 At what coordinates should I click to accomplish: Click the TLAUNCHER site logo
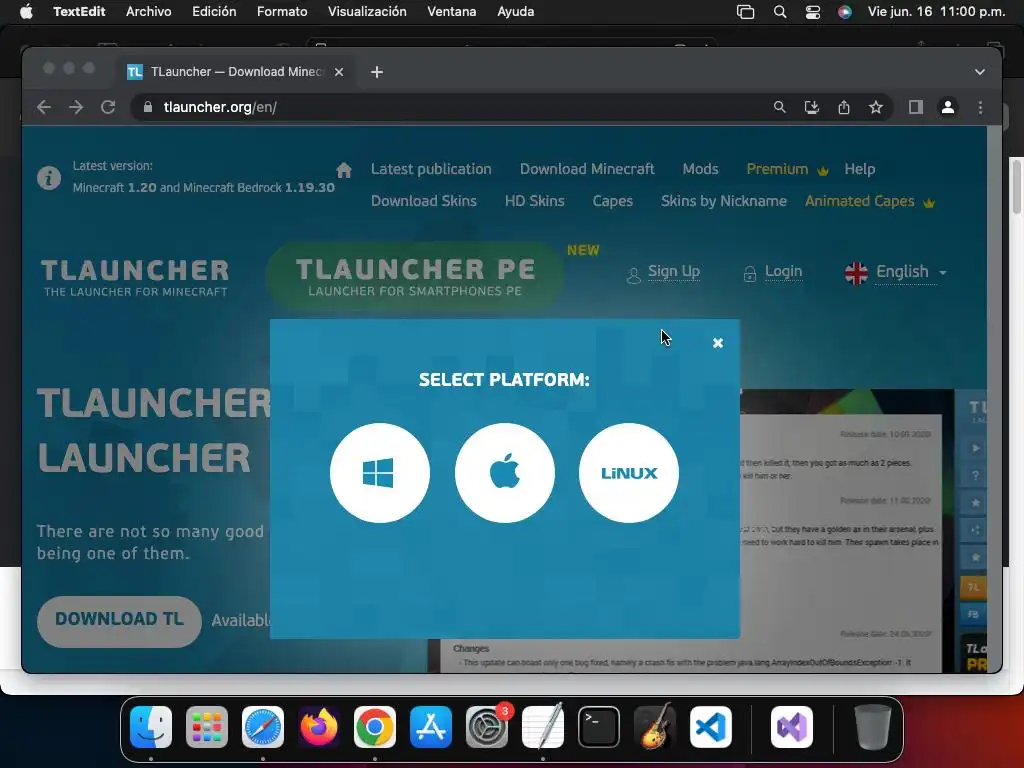[136, 277]
